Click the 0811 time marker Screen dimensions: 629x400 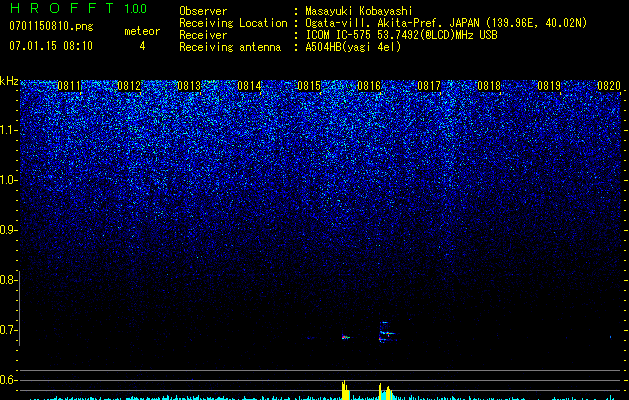(69, 86)
